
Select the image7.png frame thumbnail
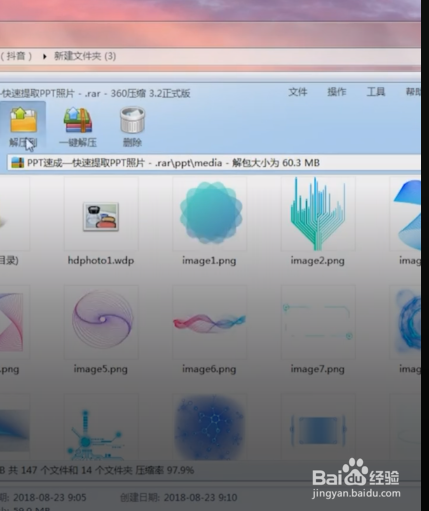click(318, 322)
